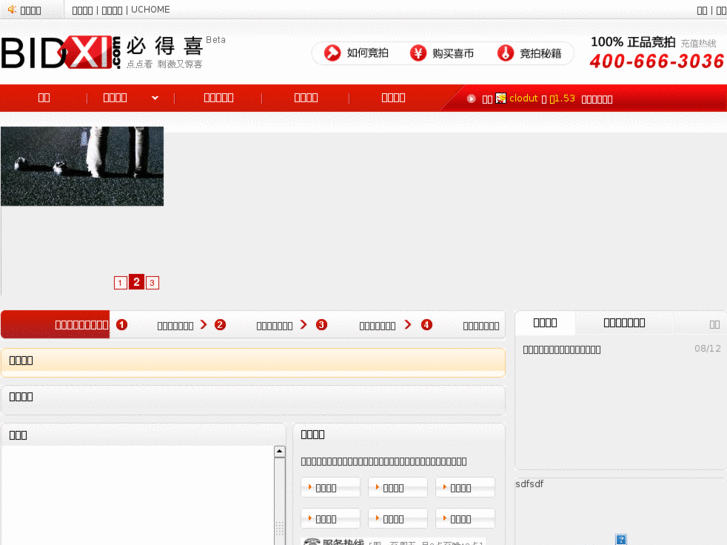
Task: Select the highlighted banner slide 2 button
Action: (136, 282)
